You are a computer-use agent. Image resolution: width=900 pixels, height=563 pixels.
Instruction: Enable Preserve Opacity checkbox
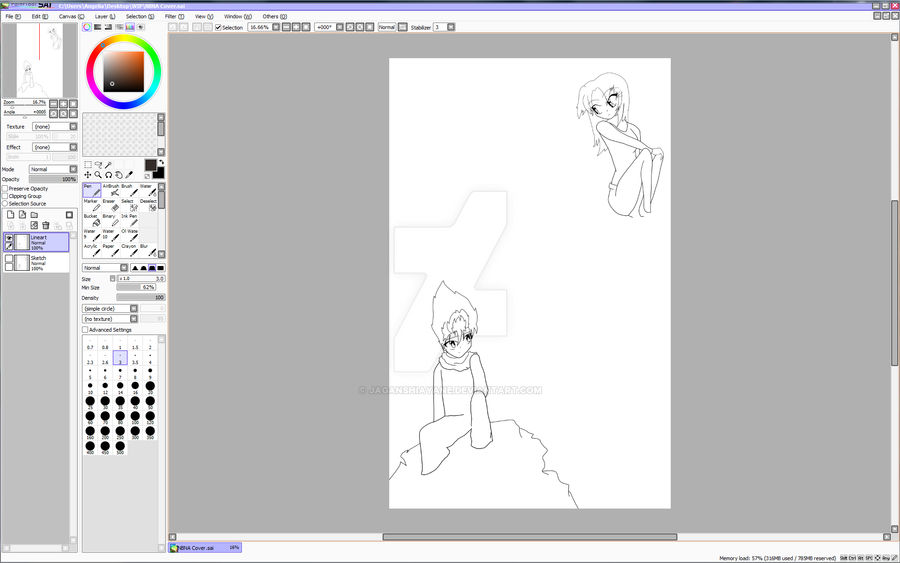click(5, 188)
